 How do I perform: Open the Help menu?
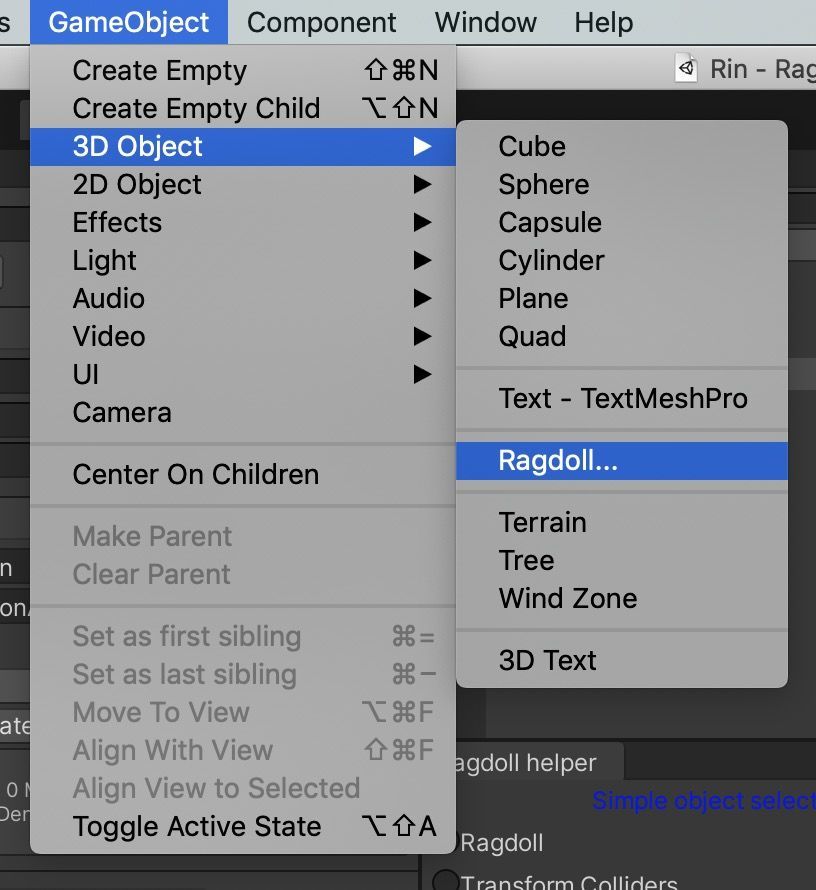[x=604, y=23]
